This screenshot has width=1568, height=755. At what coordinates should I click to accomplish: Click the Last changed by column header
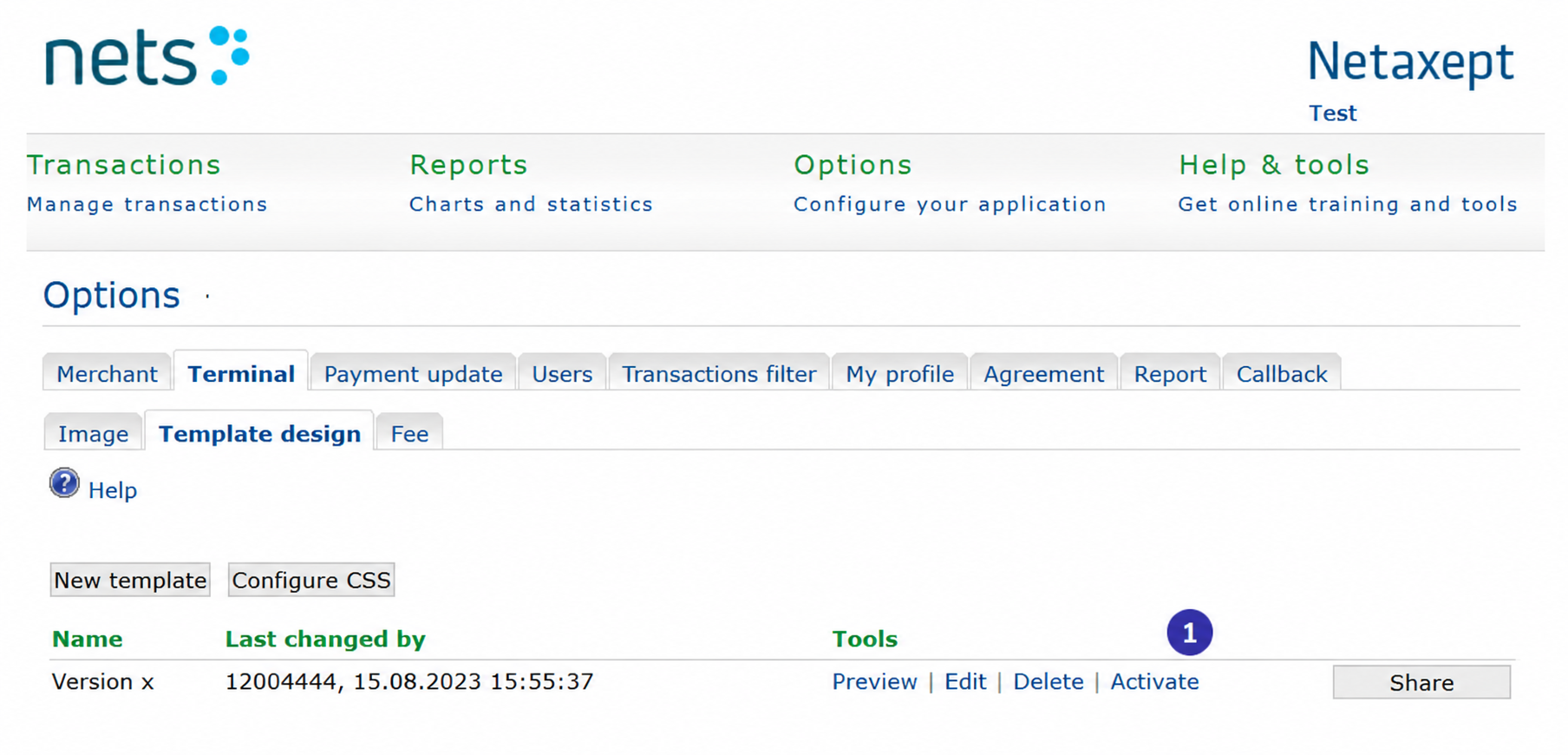pyautogui.click(x=325, y=639)
